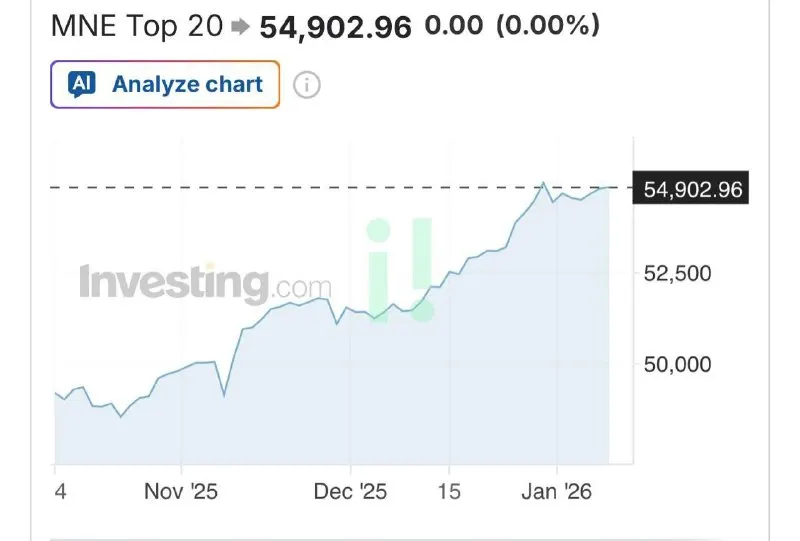Screen dimensions: 800x541
Task: Click the 0.00 change value in header
Action: coord(454,25)
